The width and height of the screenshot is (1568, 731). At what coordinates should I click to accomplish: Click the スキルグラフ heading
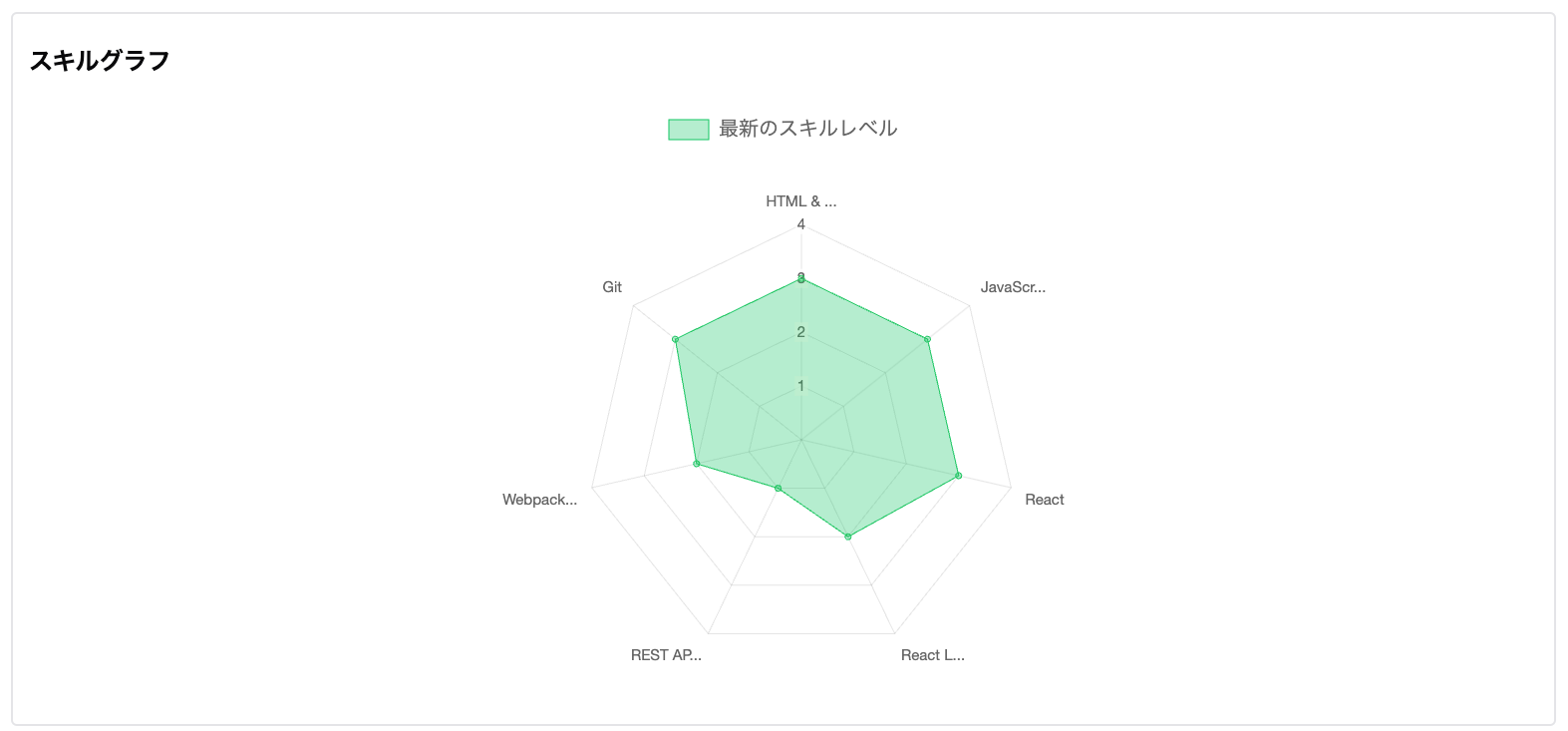click(x=100, y=61)
